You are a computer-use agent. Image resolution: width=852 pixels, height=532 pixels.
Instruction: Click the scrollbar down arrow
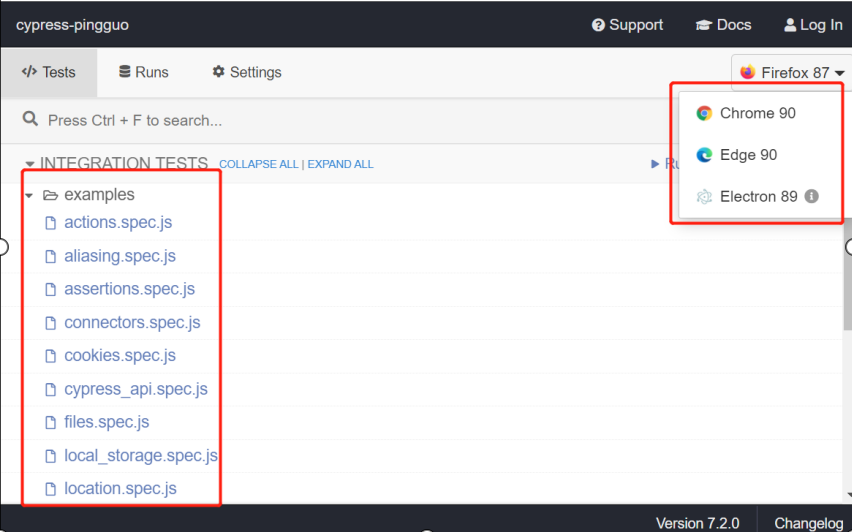(849, 495)
